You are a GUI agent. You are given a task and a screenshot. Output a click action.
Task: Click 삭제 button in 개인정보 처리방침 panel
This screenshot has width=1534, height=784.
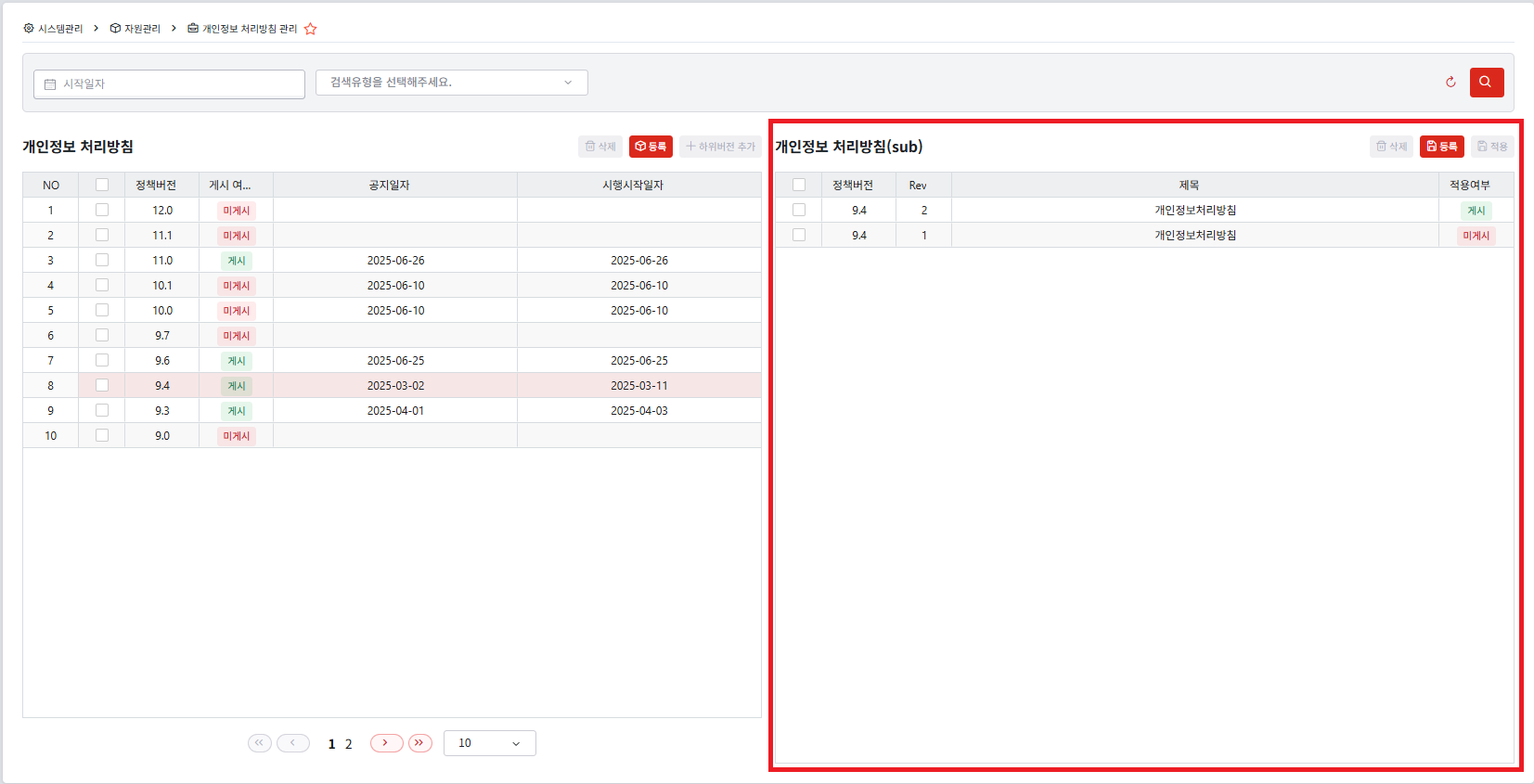[600, 147]
